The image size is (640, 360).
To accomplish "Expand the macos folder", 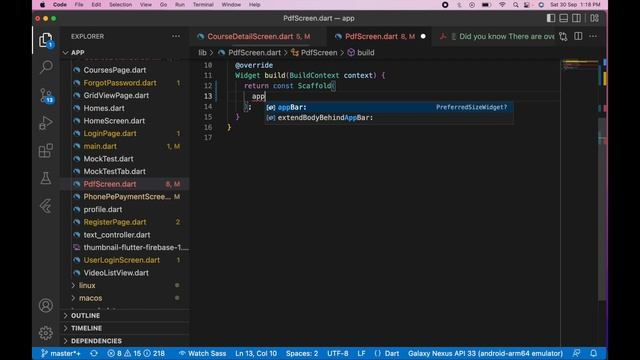I will (124, 298).
